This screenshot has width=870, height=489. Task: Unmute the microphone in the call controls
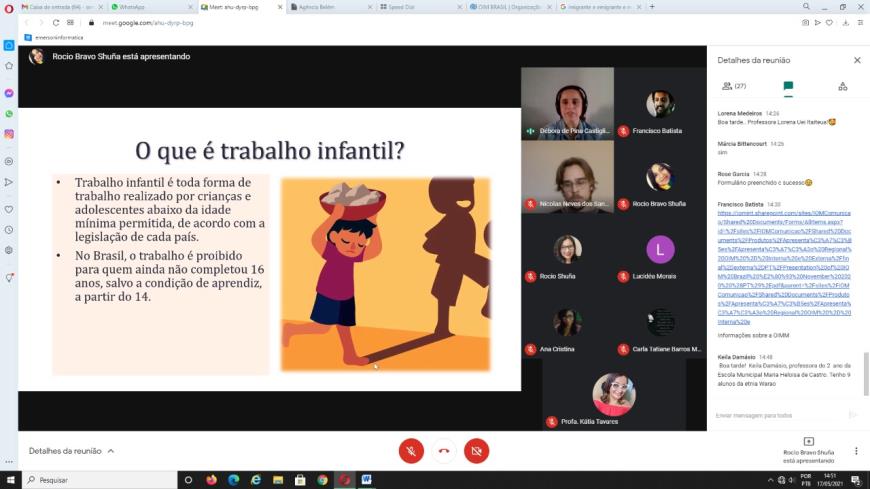click(411, 450)
